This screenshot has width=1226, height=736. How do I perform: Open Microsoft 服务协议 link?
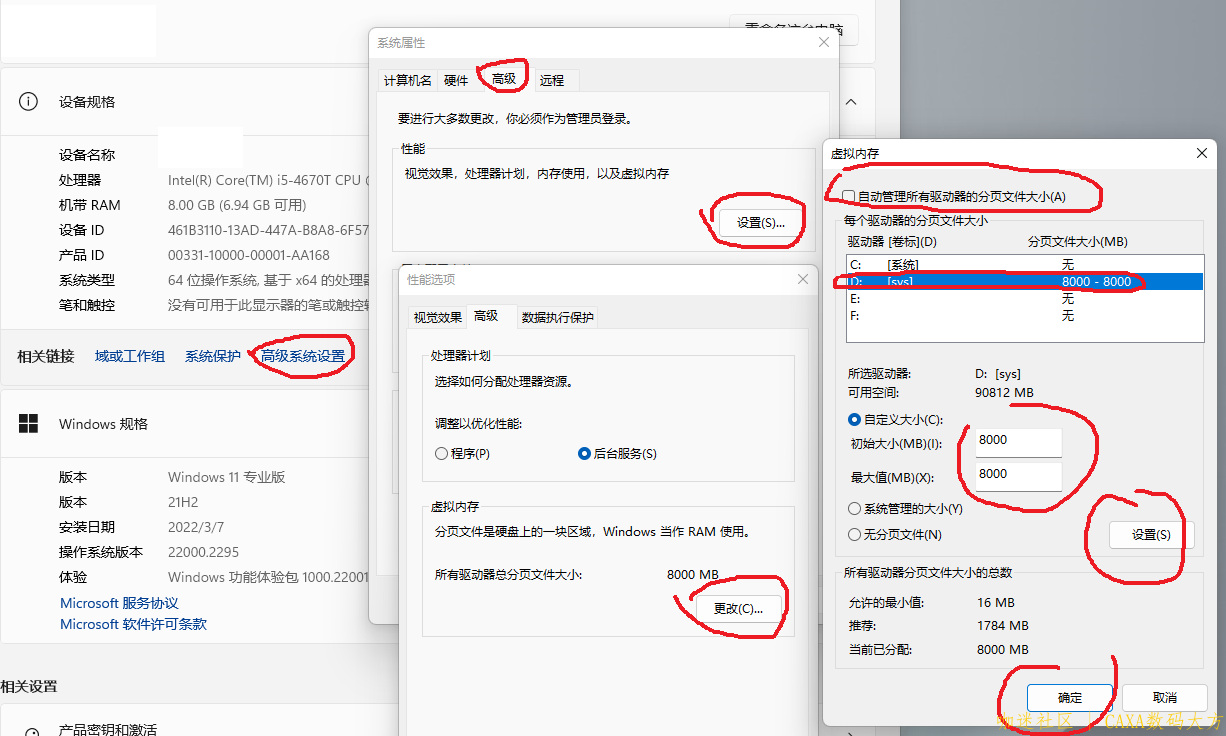[x=119, y=603]
